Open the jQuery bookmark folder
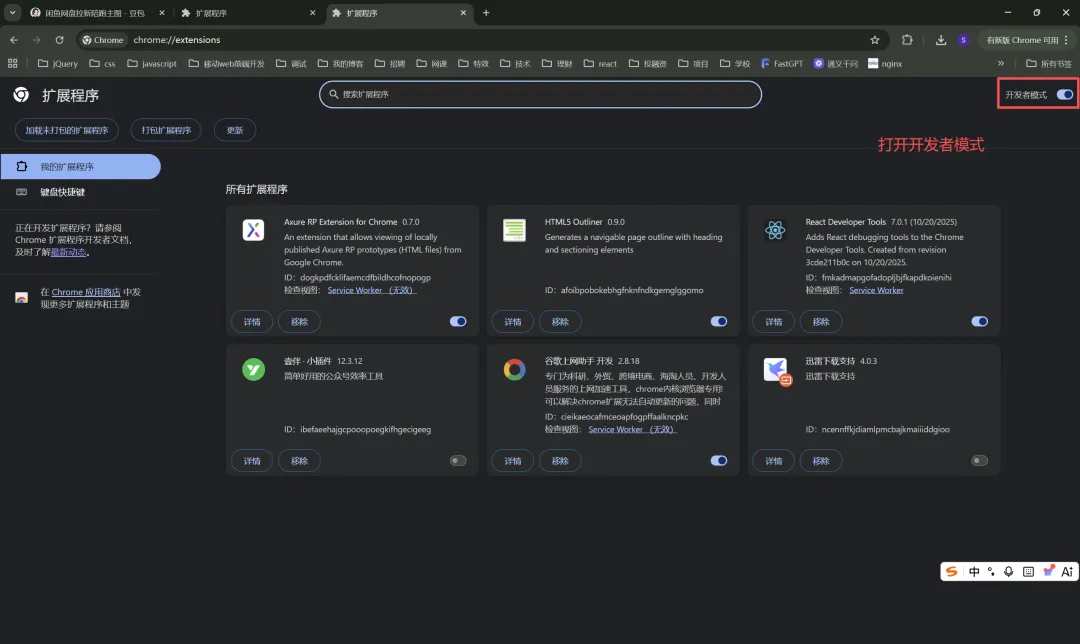 tap(58, 63)
